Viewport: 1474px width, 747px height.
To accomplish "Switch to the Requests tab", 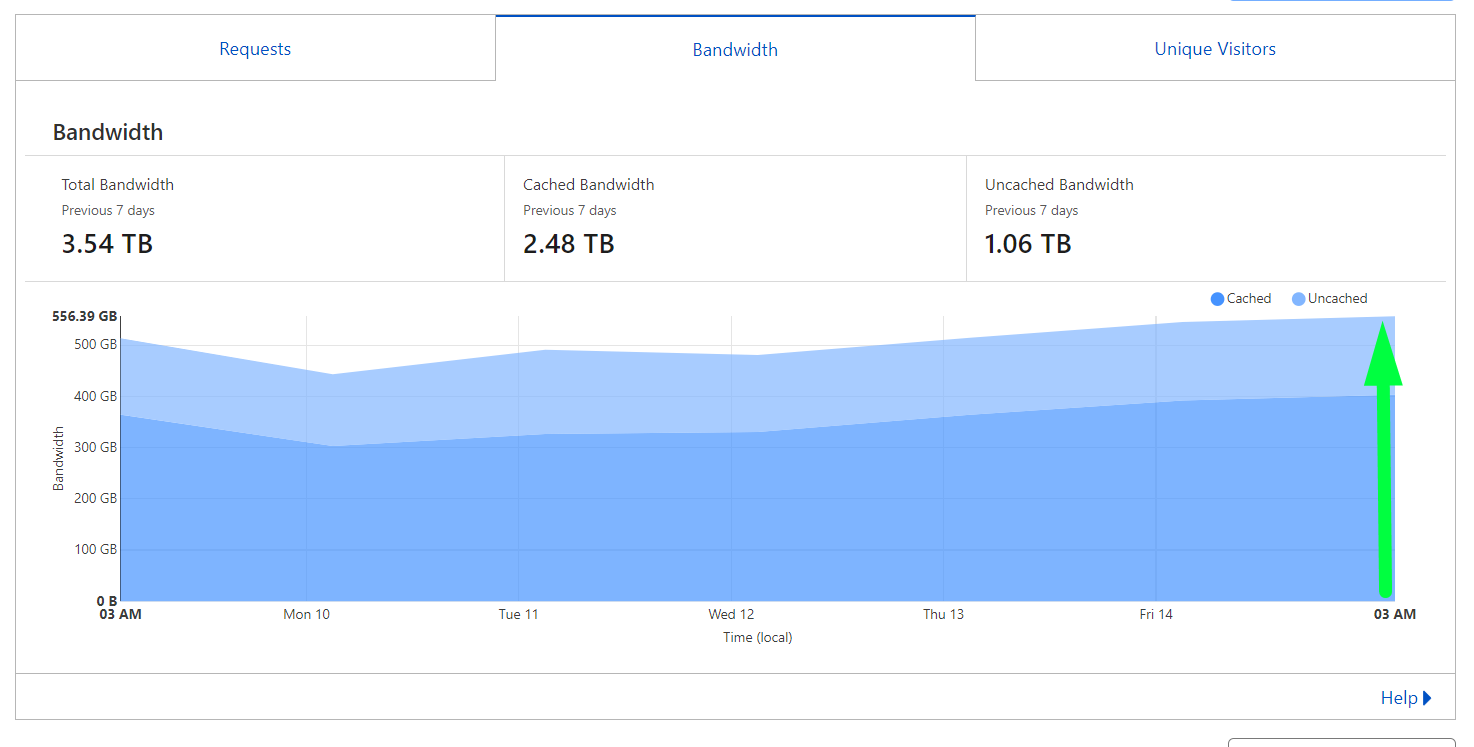I will [x=255, y=49].
